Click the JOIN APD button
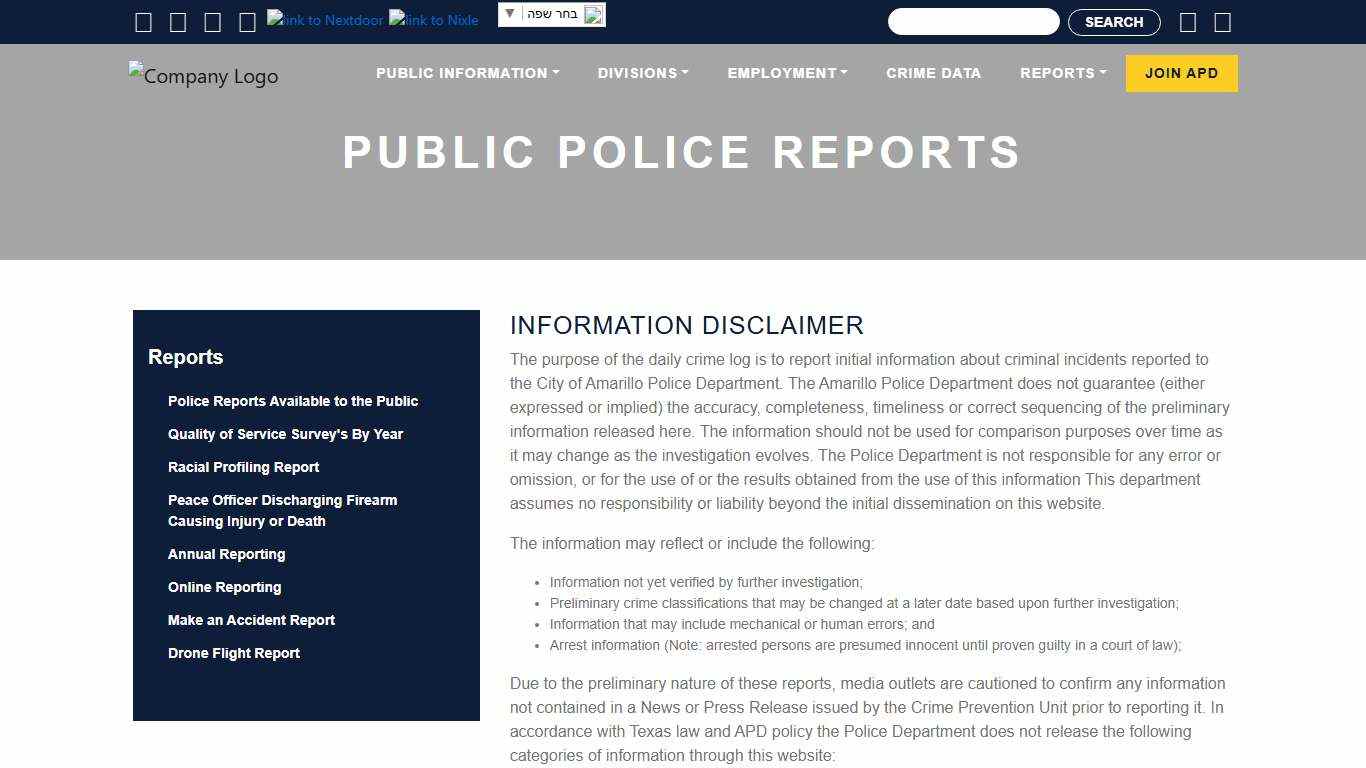This screenshot has width=1366, height=768. click(1181, 72)
